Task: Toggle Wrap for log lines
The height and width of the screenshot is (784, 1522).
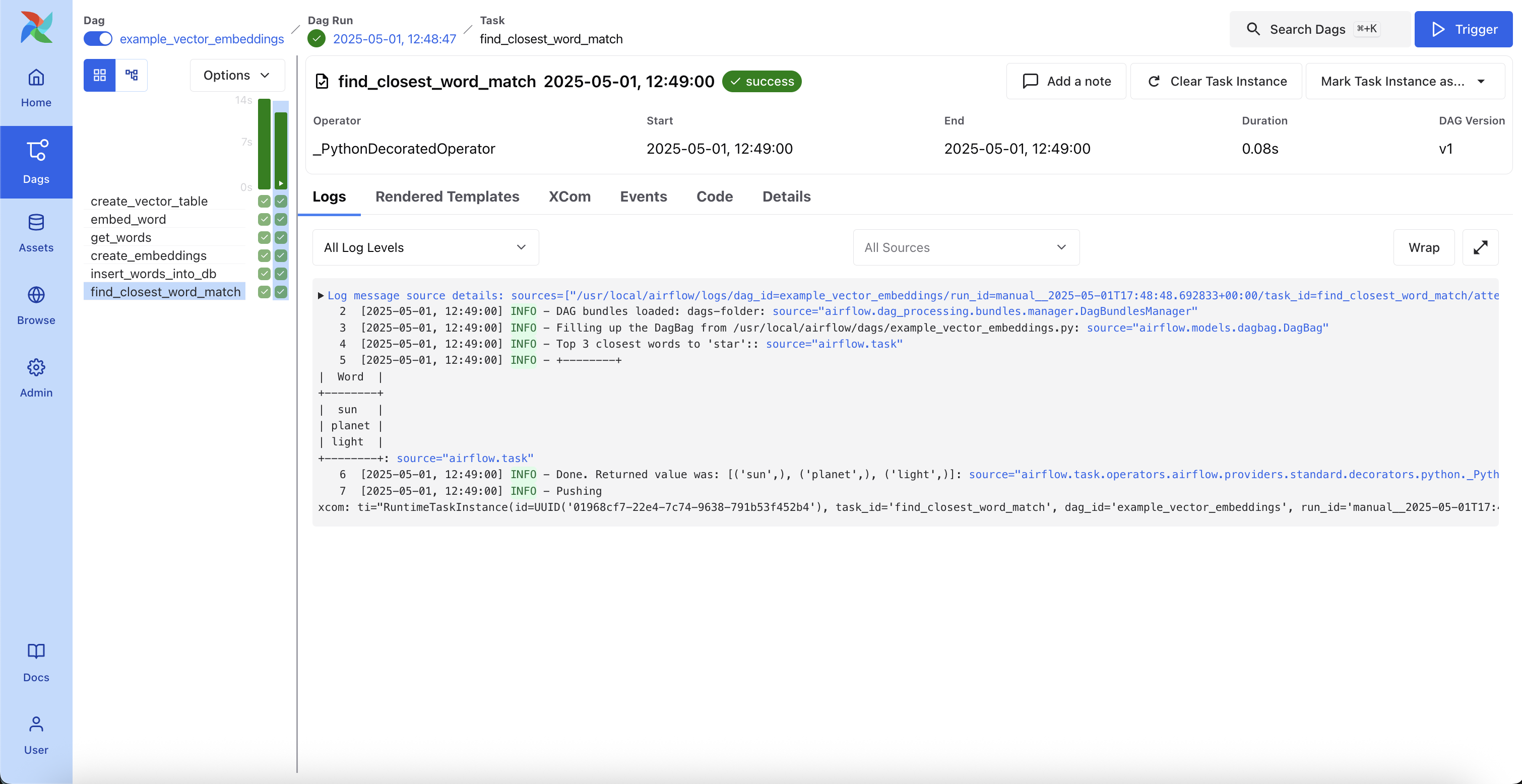Action: (x=1423, y=247)
